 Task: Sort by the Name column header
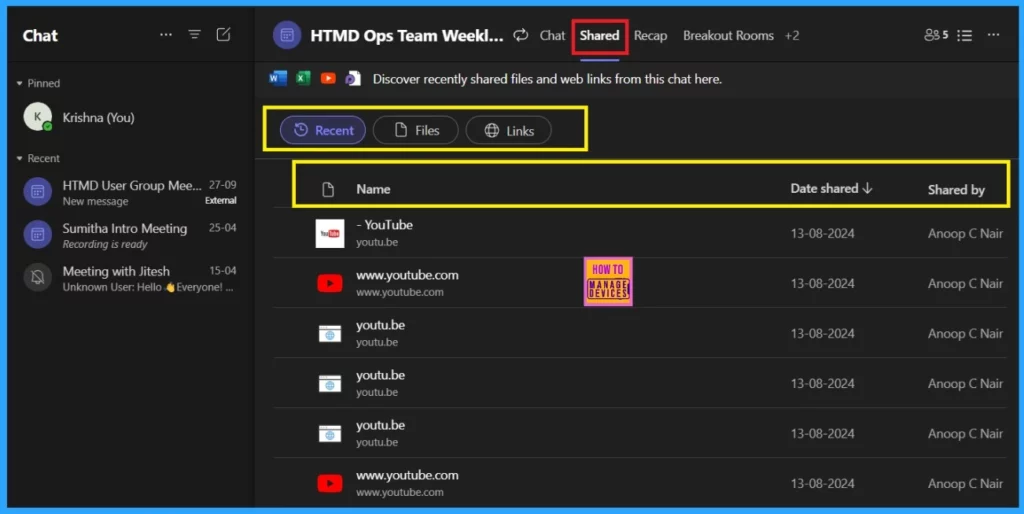pos(374,189)
